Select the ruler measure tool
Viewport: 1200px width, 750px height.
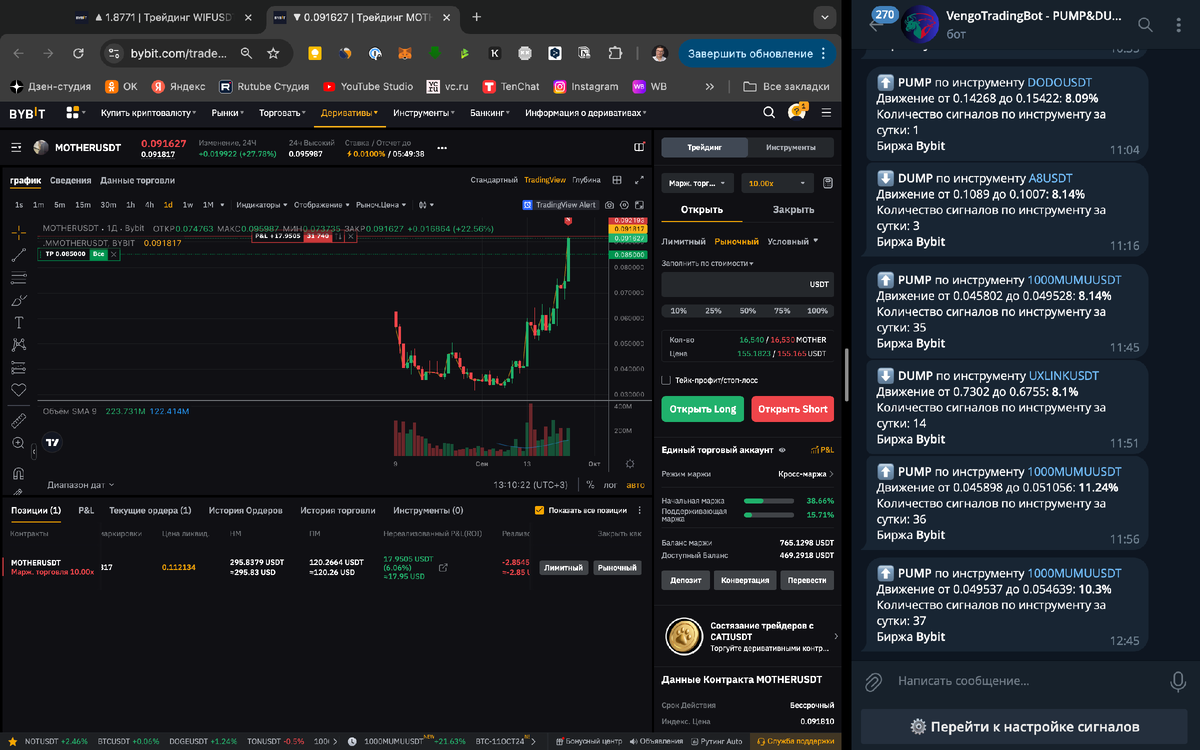[x=19, y=420]
